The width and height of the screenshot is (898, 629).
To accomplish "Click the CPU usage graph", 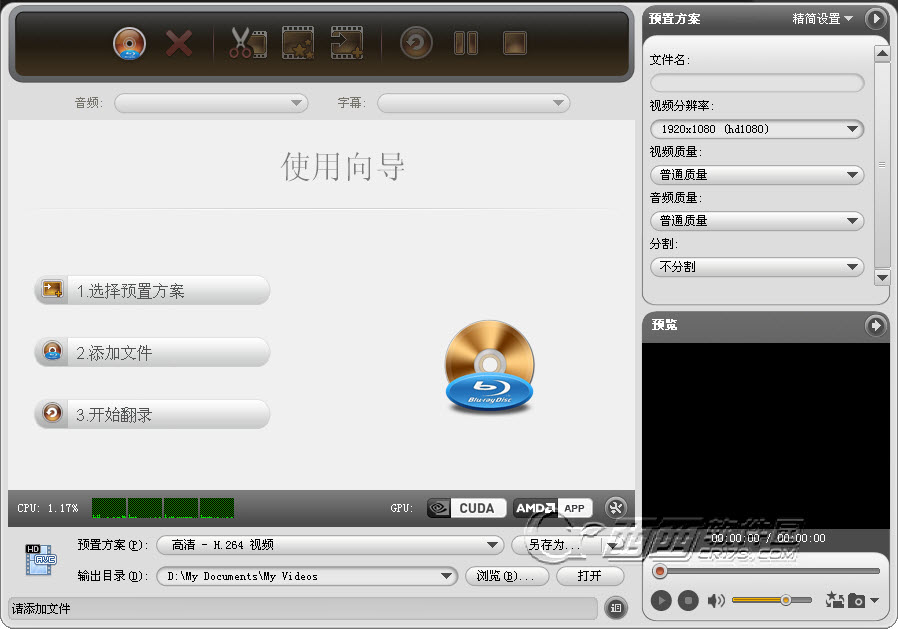I will (x=163, y=508).
